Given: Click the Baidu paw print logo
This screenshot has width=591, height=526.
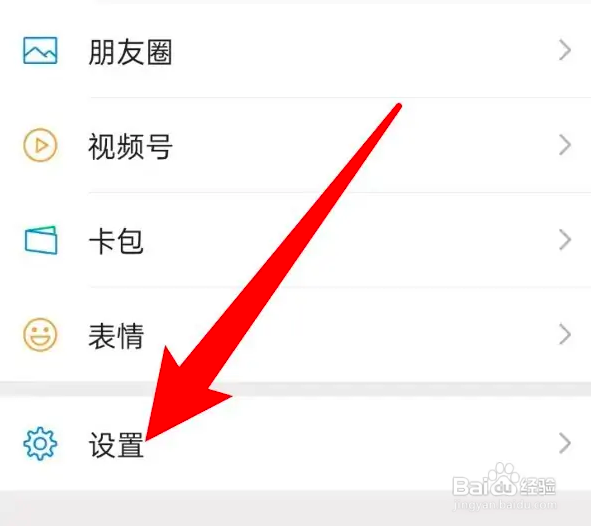Looking at the screenshot, I should 501,479.
